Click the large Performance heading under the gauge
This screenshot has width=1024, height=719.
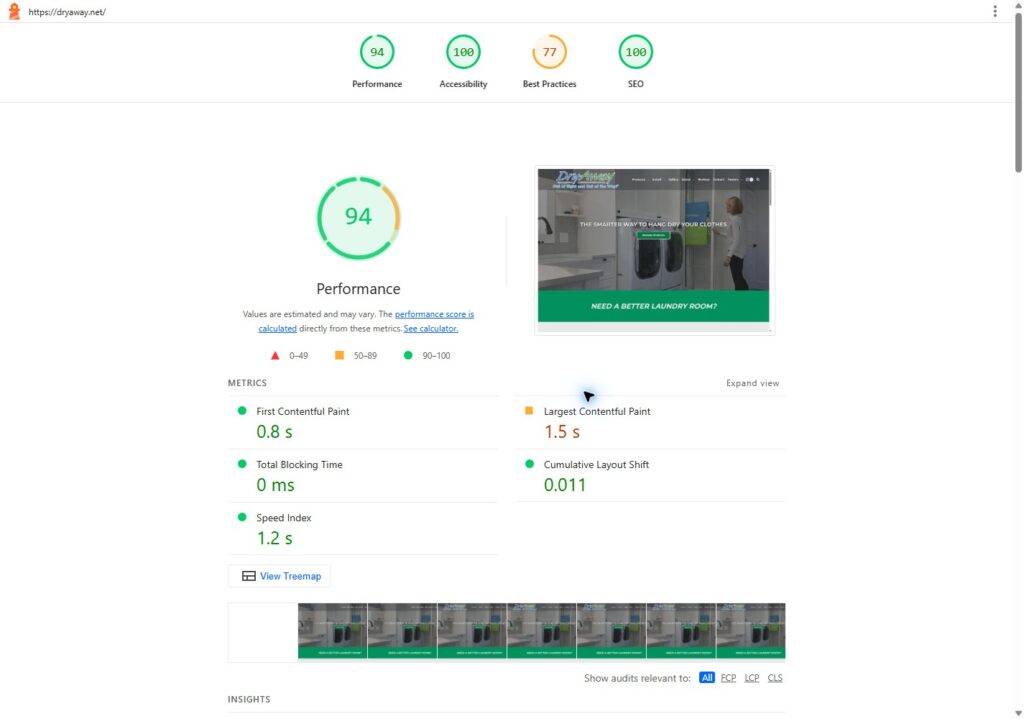tap(359, 289)
